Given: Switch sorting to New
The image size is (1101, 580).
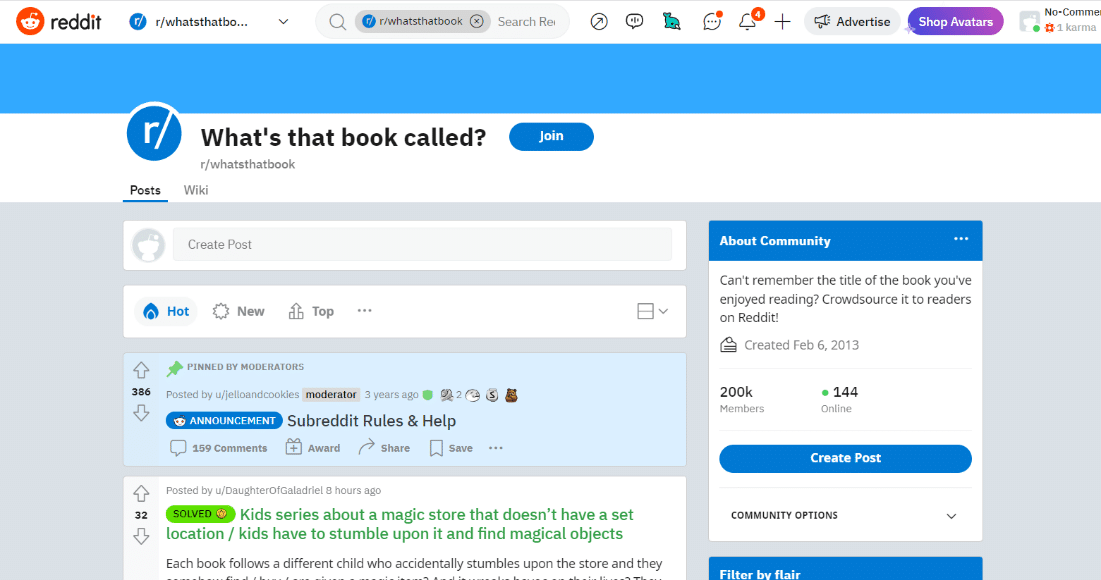Looking at the screenshot, I should (x=238, y=311).
